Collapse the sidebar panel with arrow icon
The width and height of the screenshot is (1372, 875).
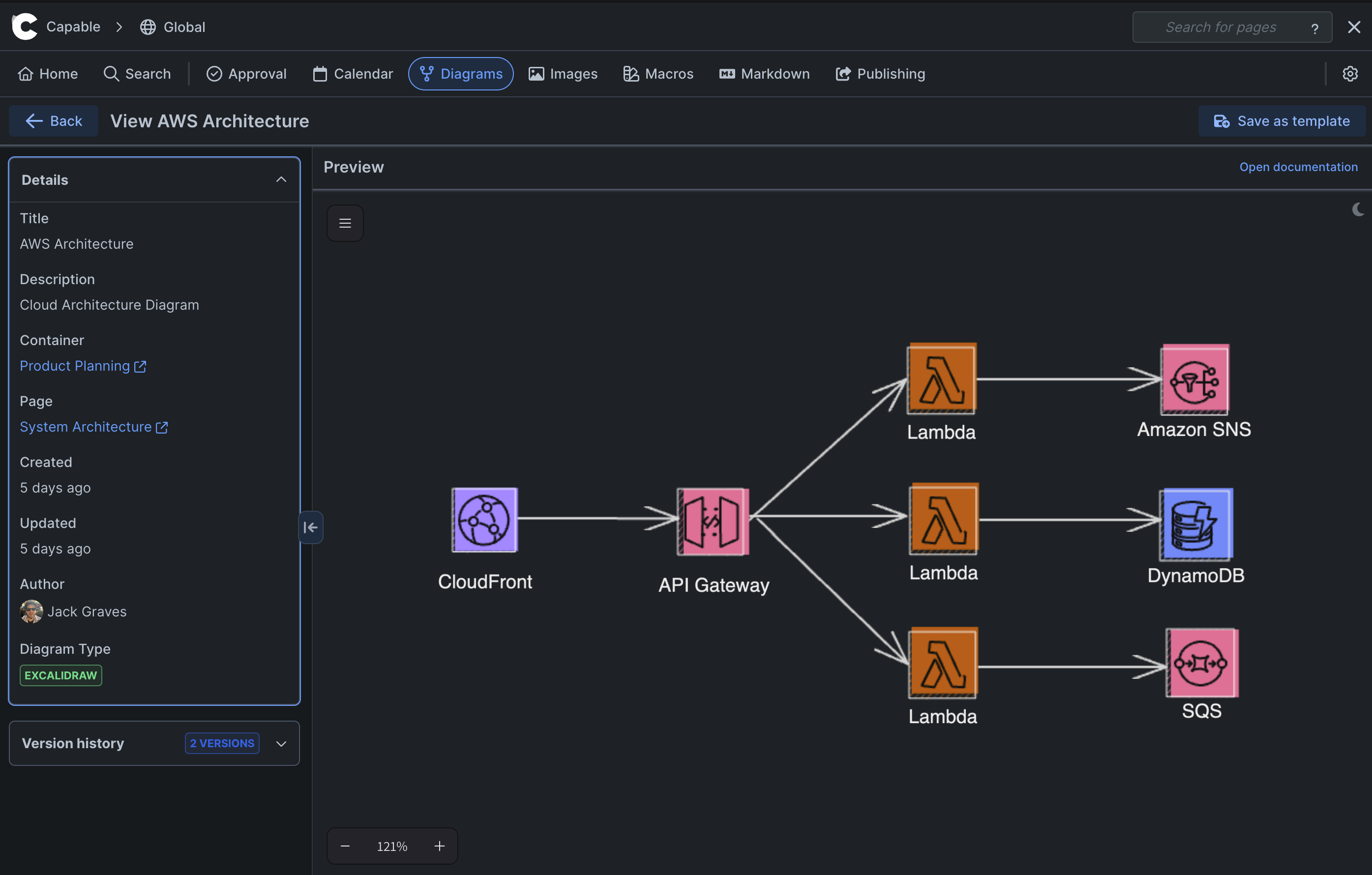point(310,527)
